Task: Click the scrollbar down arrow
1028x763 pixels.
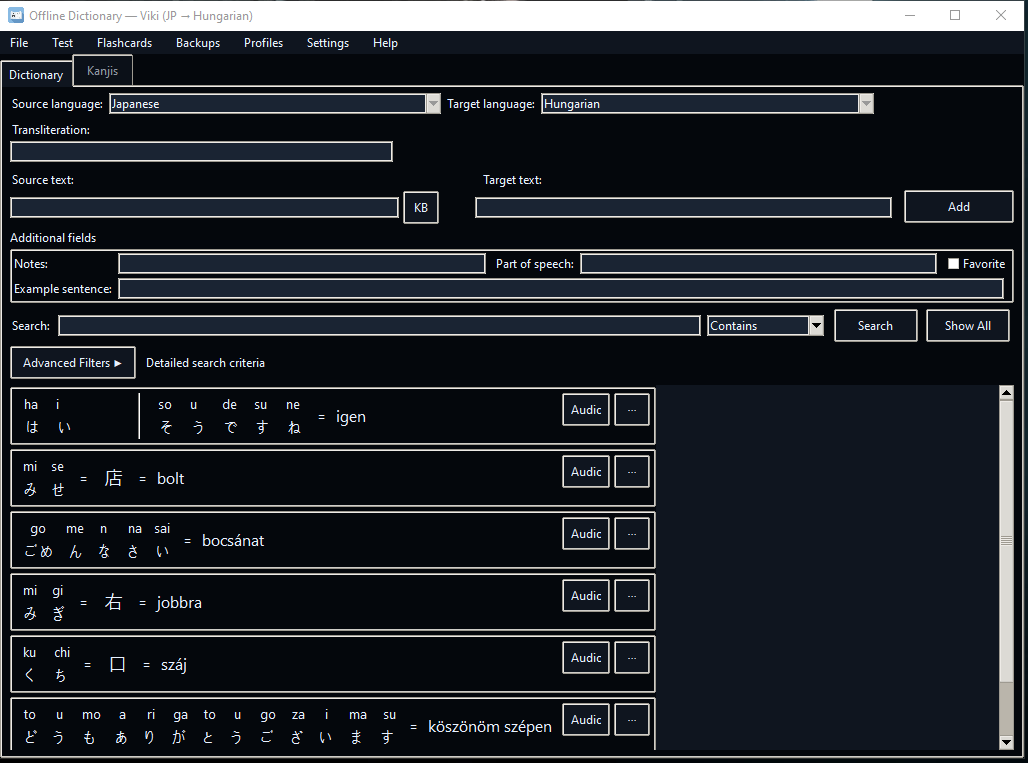Action: [x=1006, y=742]
